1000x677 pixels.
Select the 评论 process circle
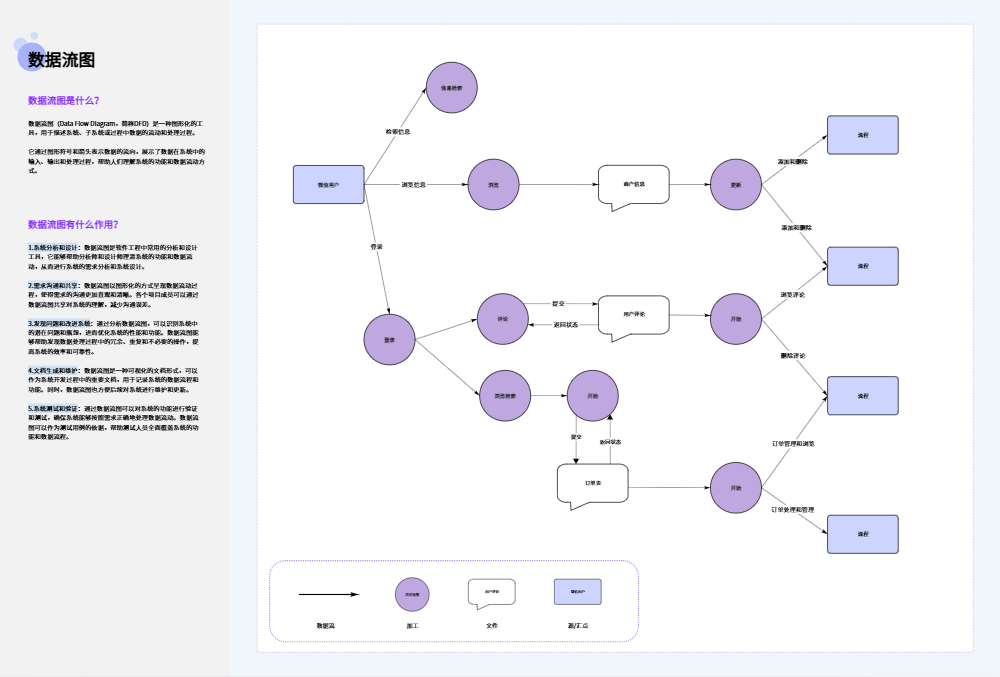click(502, 319)
